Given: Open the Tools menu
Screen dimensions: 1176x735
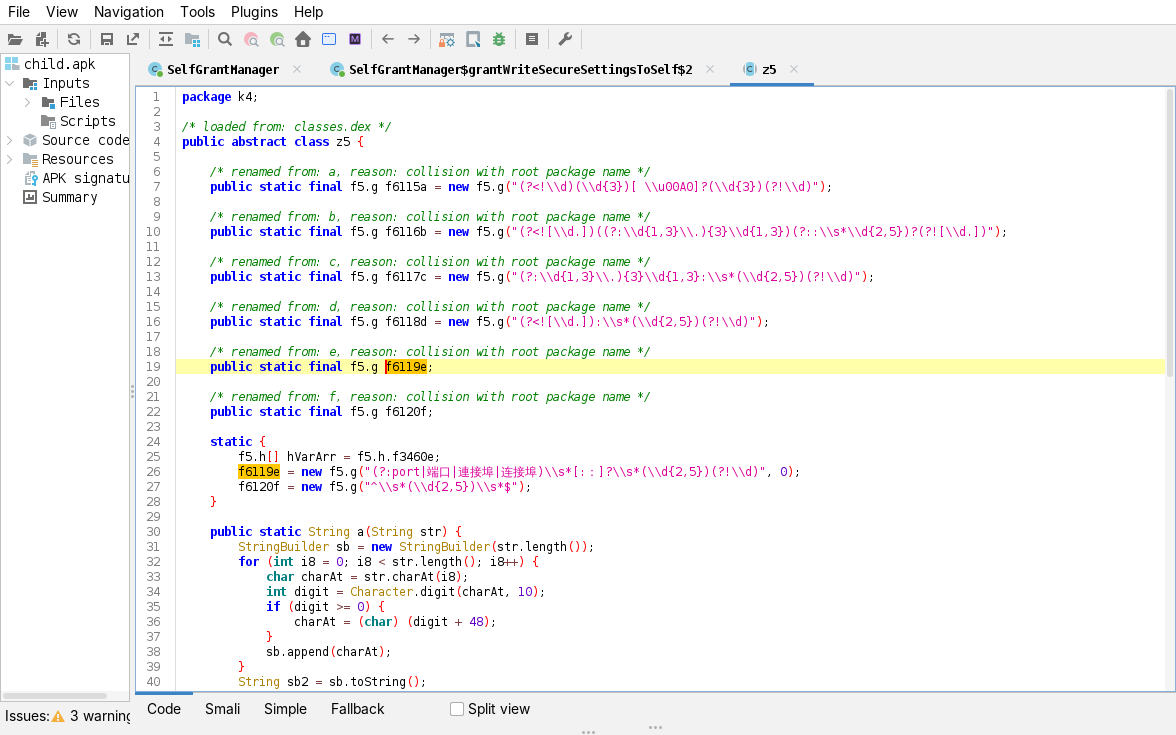Looking at the screenshot, I should pyautogui.click(x=197, y=12).
